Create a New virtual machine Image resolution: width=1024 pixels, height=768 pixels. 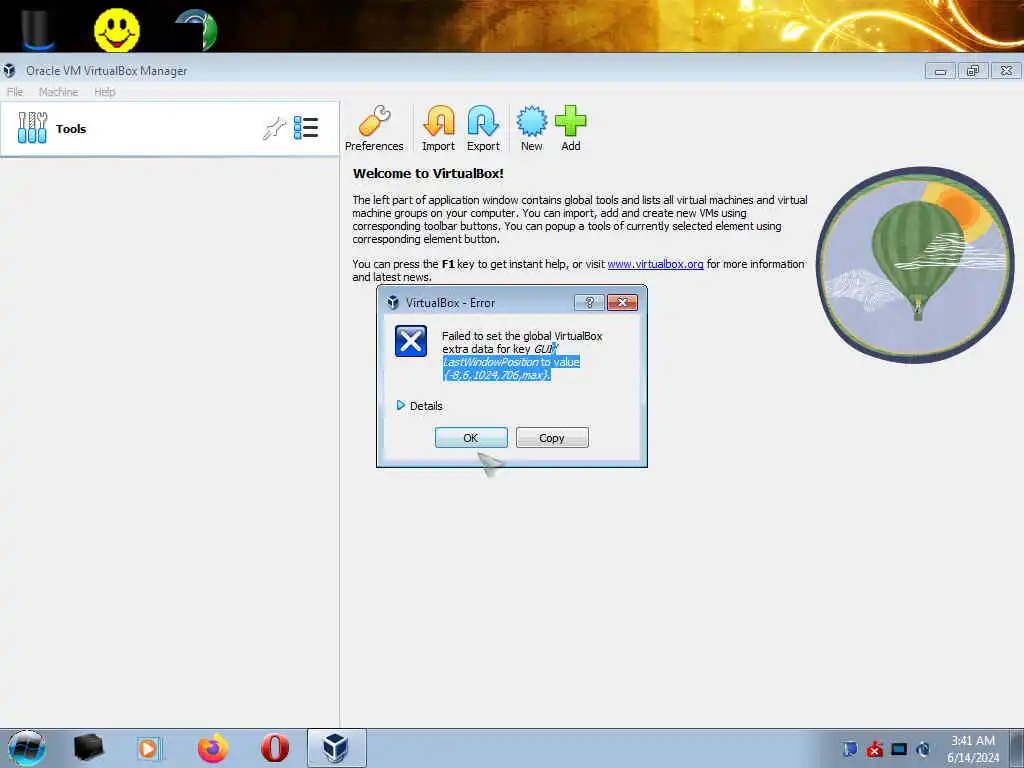532,129
